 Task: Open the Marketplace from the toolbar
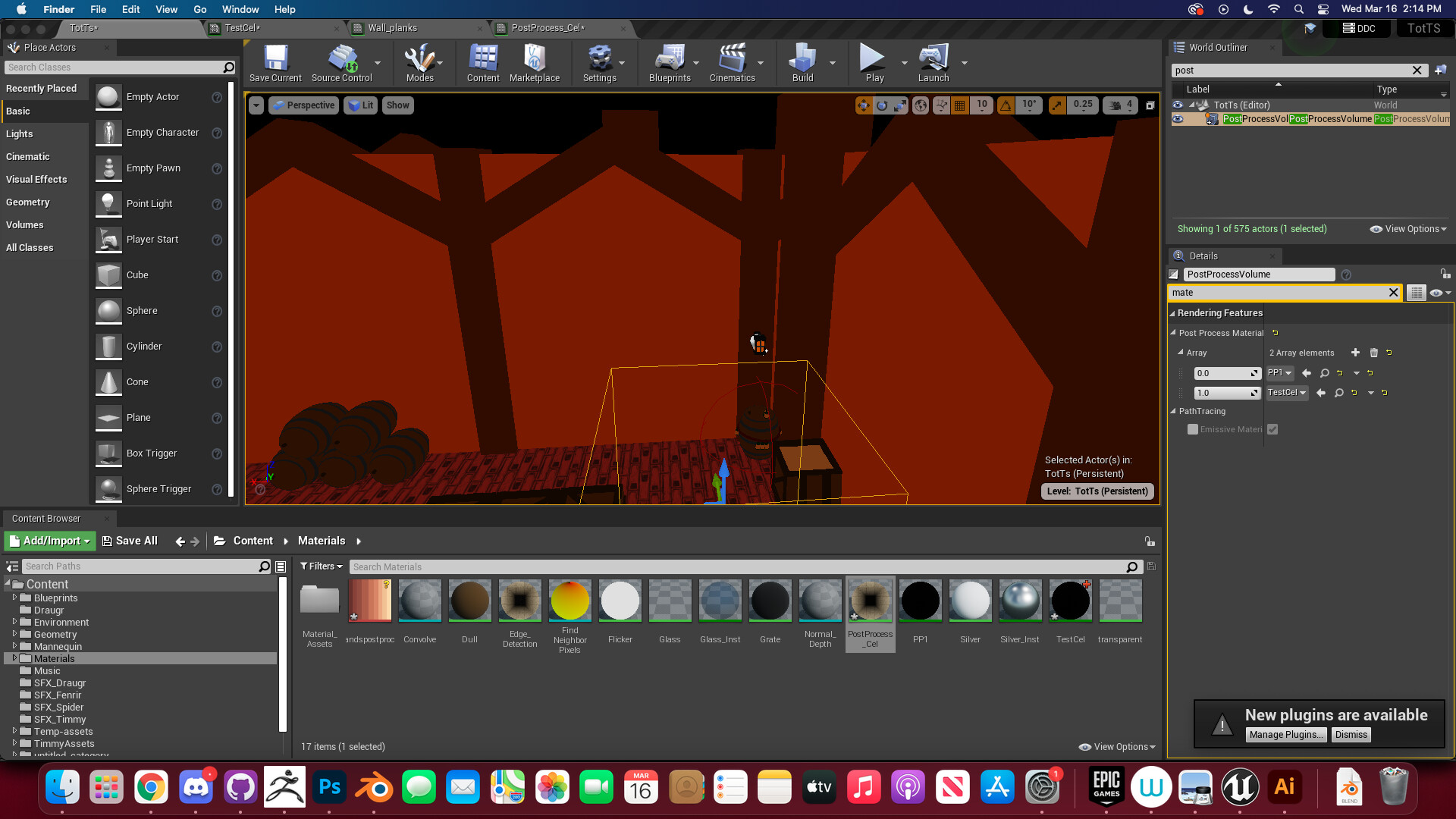click(x=534, y=63)
